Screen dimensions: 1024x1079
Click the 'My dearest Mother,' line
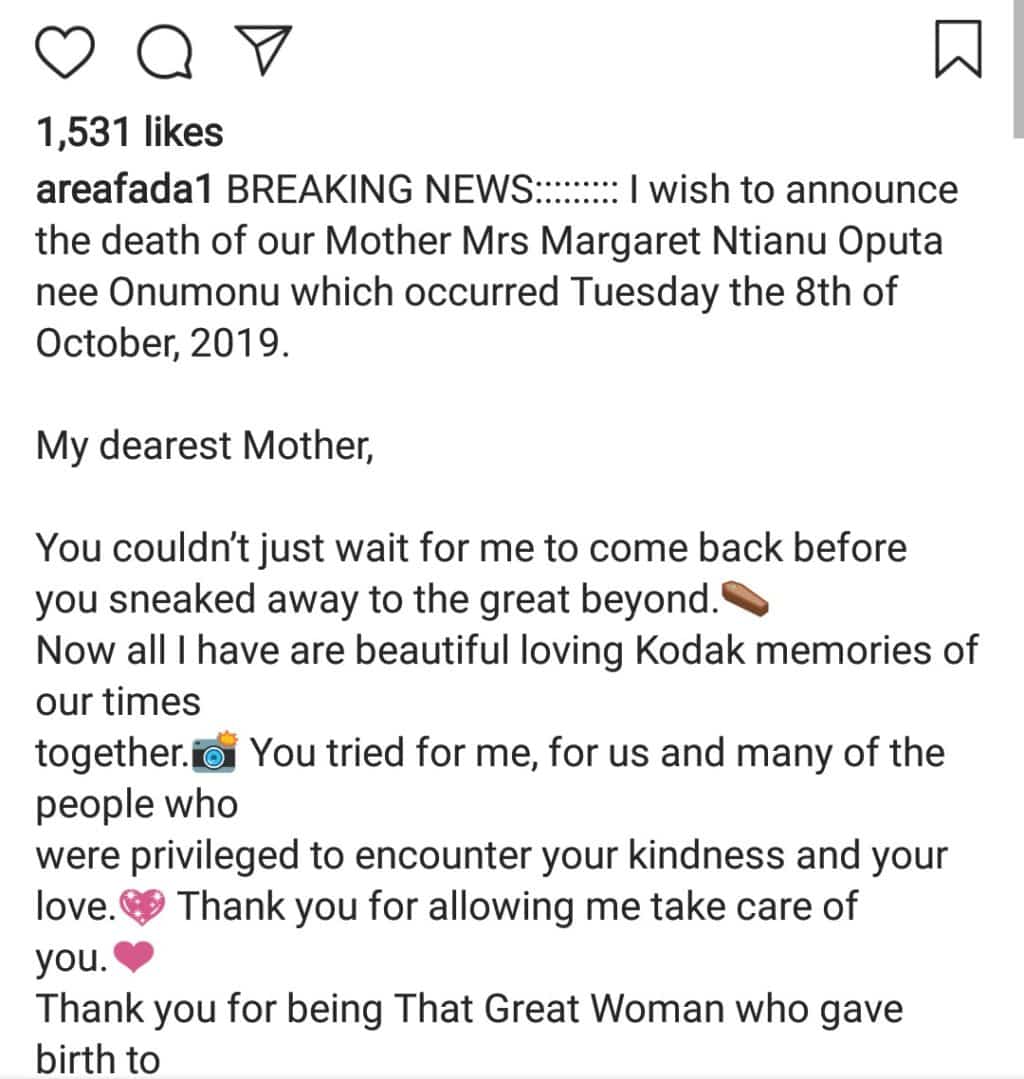point(204,445)
